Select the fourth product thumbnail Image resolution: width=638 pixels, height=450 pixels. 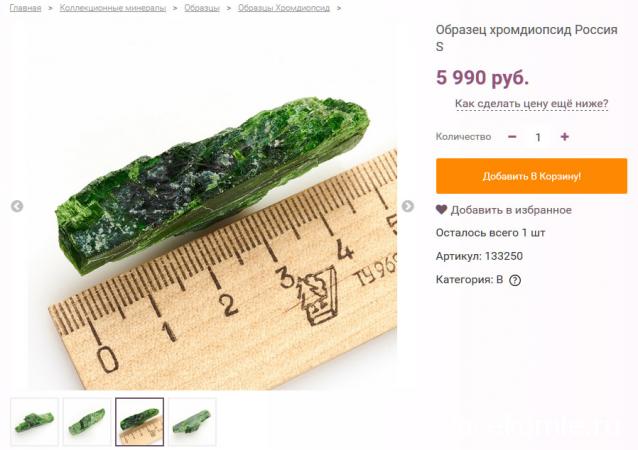192,422
